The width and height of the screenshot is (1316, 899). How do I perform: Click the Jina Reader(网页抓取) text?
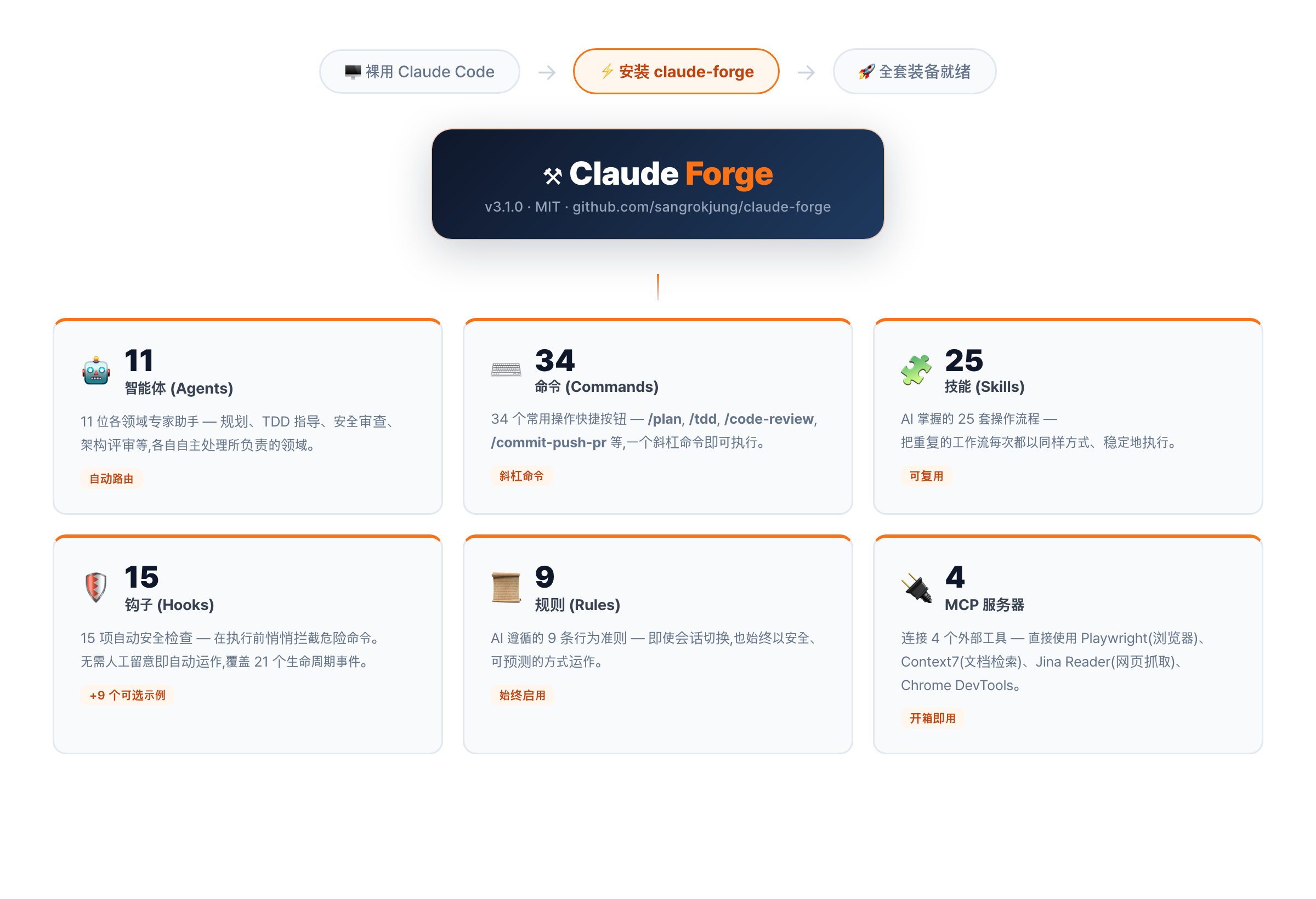click(1105, 662)
